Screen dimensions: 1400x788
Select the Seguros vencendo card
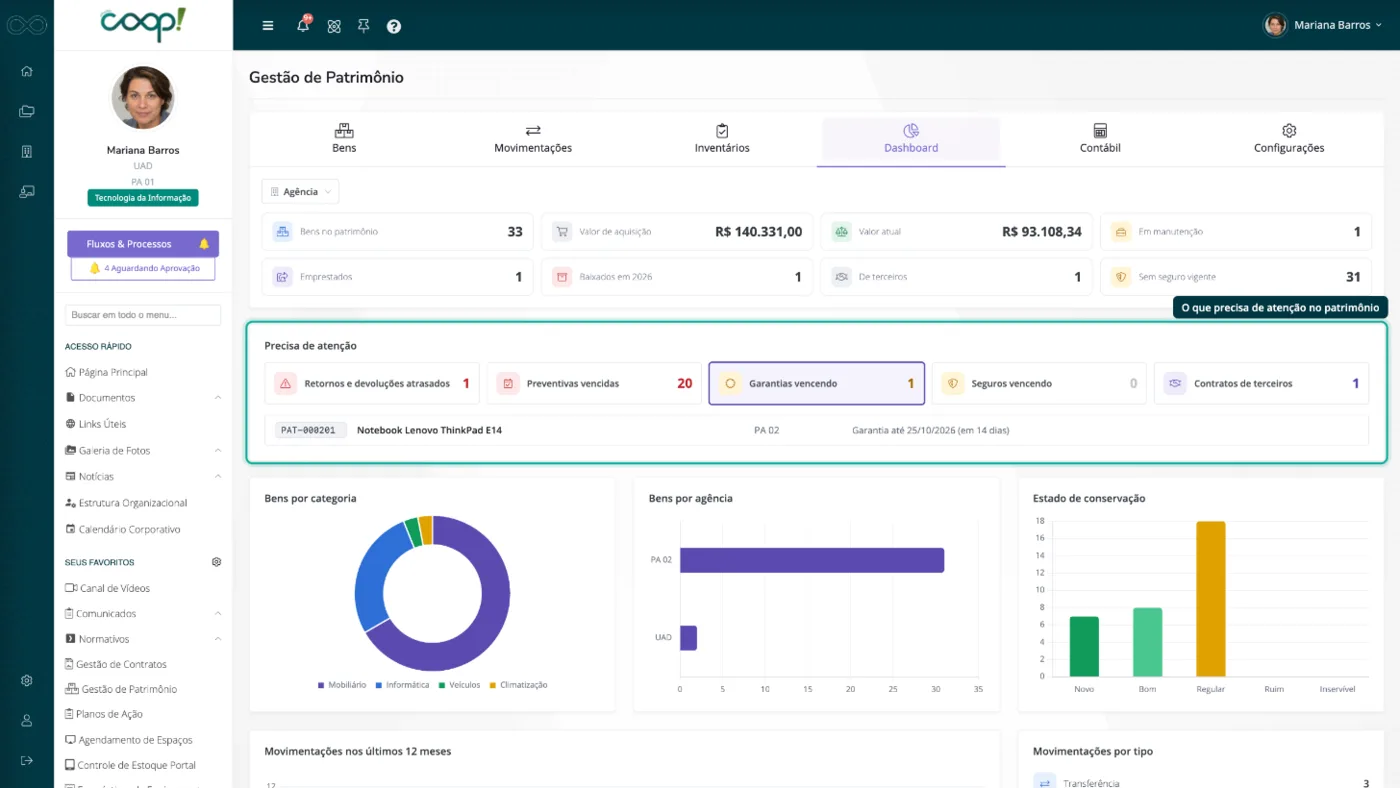click(1039, 384)
